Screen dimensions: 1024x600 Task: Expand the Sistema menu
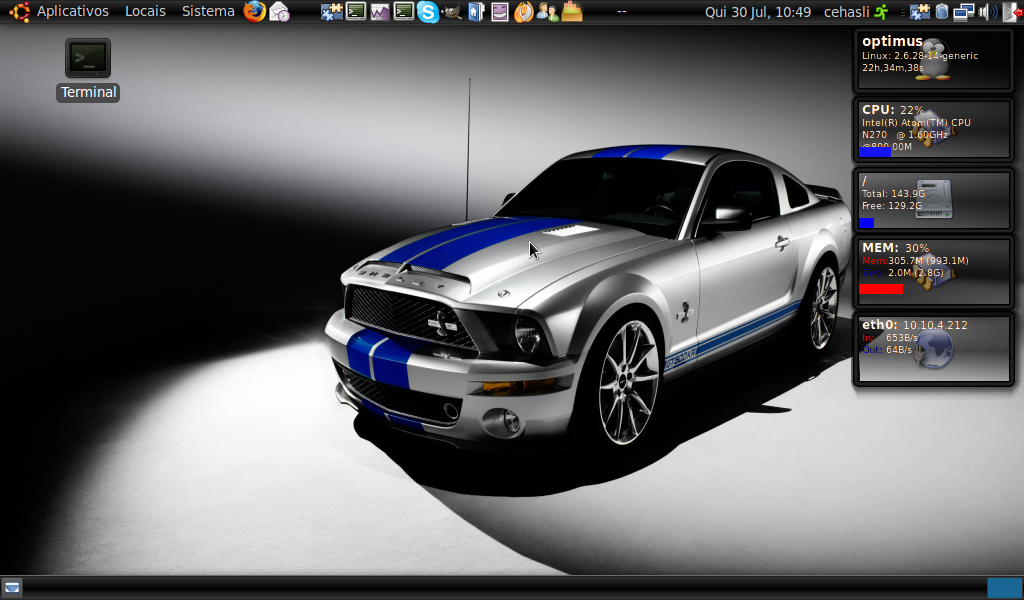pos(208,11)
